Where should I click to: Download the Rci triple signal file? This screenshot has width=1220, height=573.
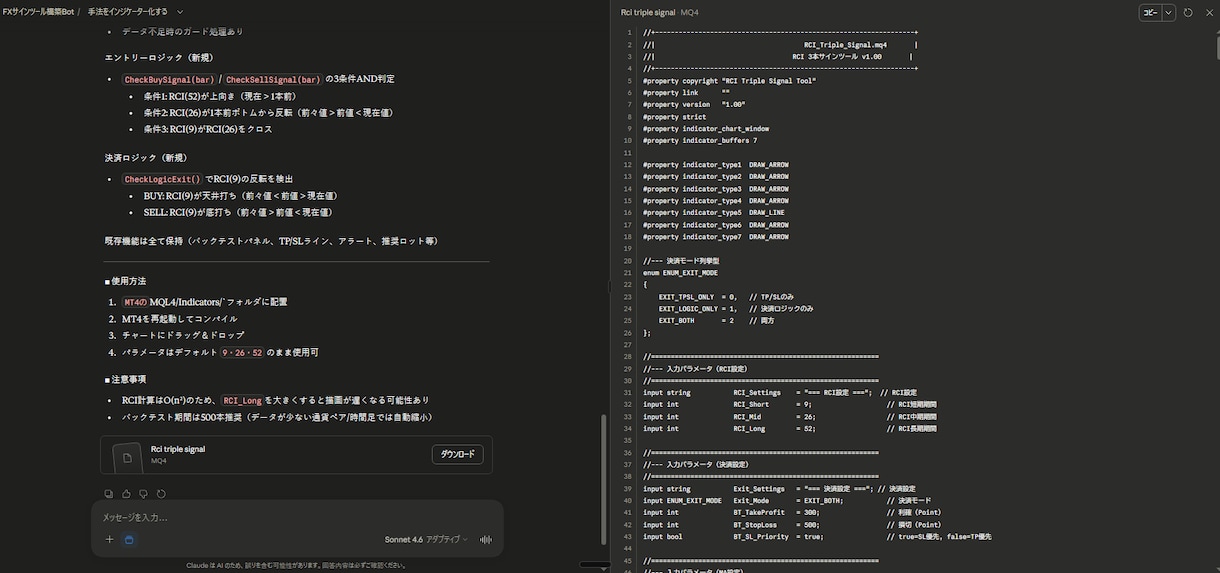[x=458, y=454]
